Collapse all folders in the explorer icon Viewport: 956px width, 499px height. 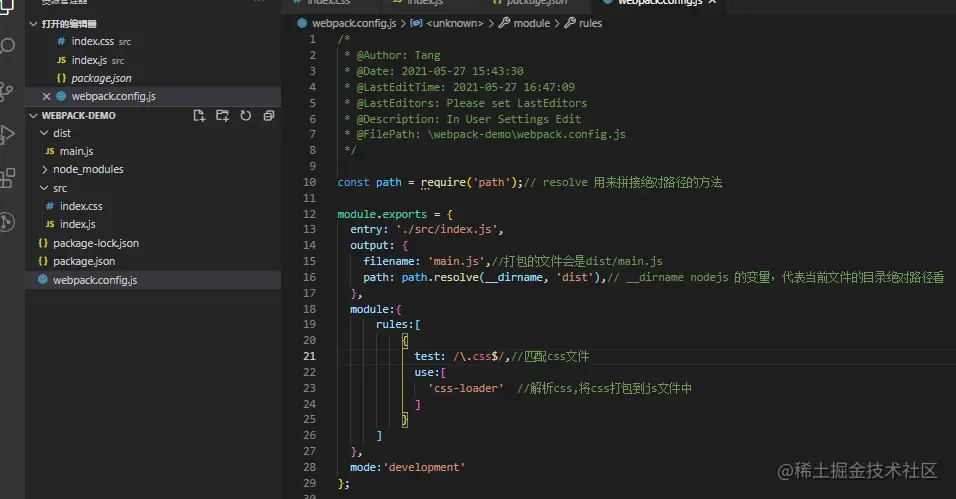(268, 116)
